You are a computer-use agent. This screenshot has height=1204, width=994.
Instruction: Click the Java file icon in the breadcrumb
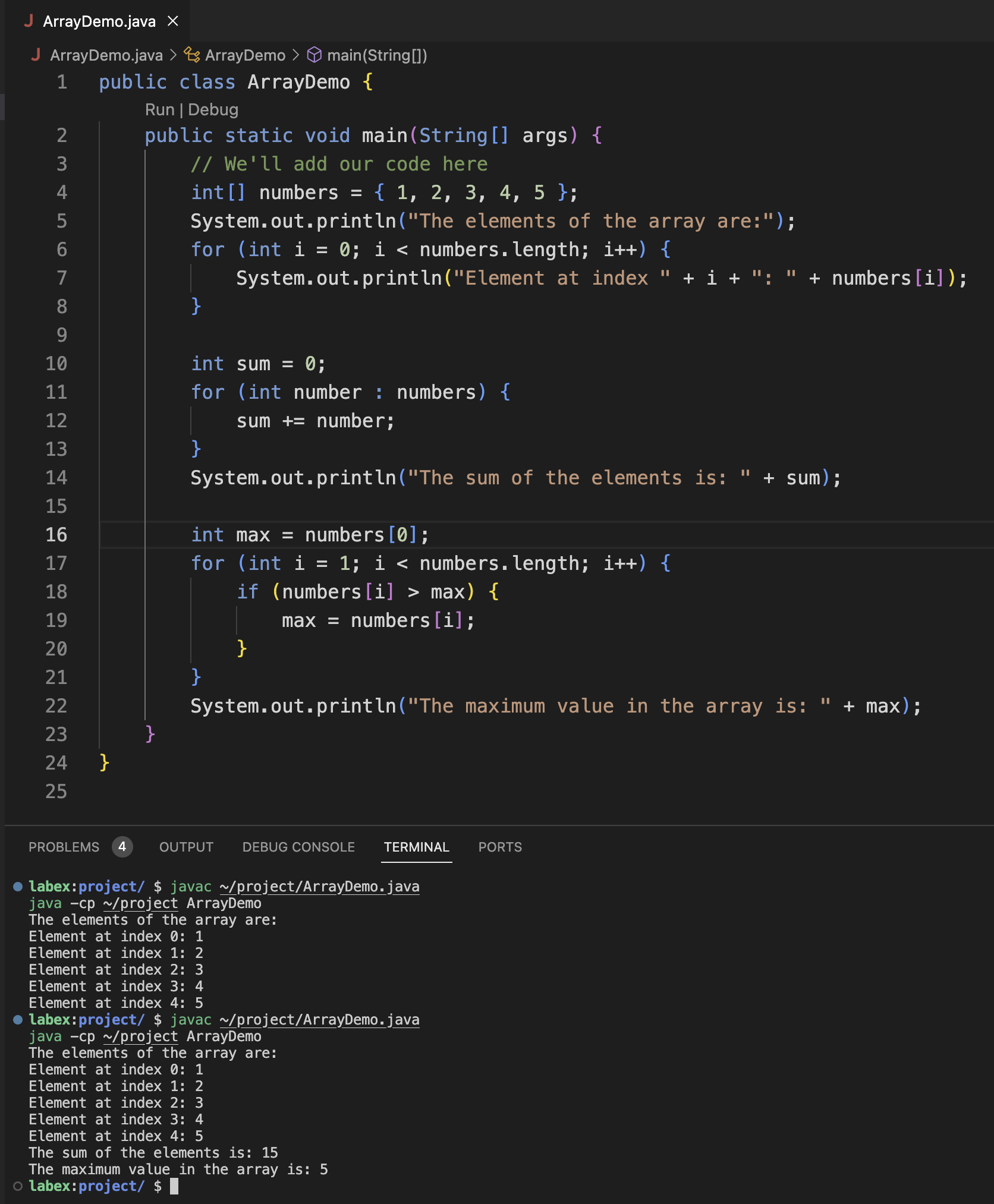click(x=36, y=55)
